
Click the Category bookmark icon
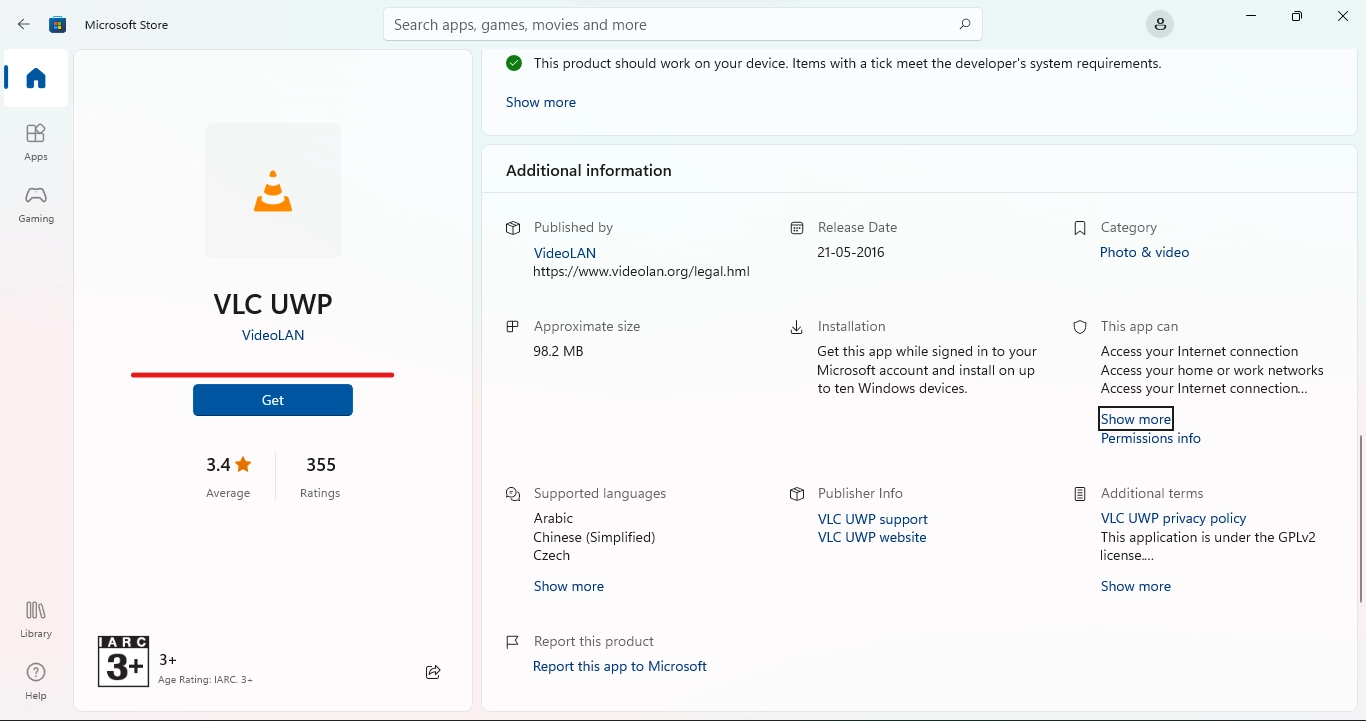click(x=1080, y=228)
